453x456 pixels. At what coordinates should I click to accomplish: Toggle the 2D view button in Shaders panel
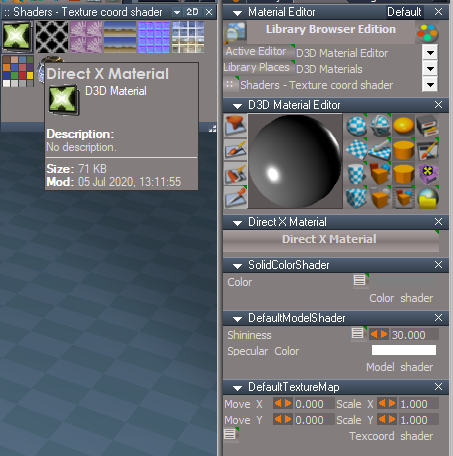[x=192, y=12]
